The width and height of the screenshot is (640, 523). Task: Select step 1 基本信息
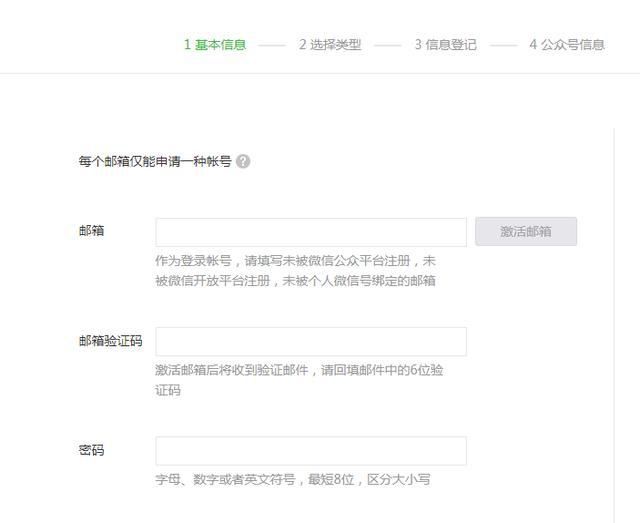pos(215,45)
